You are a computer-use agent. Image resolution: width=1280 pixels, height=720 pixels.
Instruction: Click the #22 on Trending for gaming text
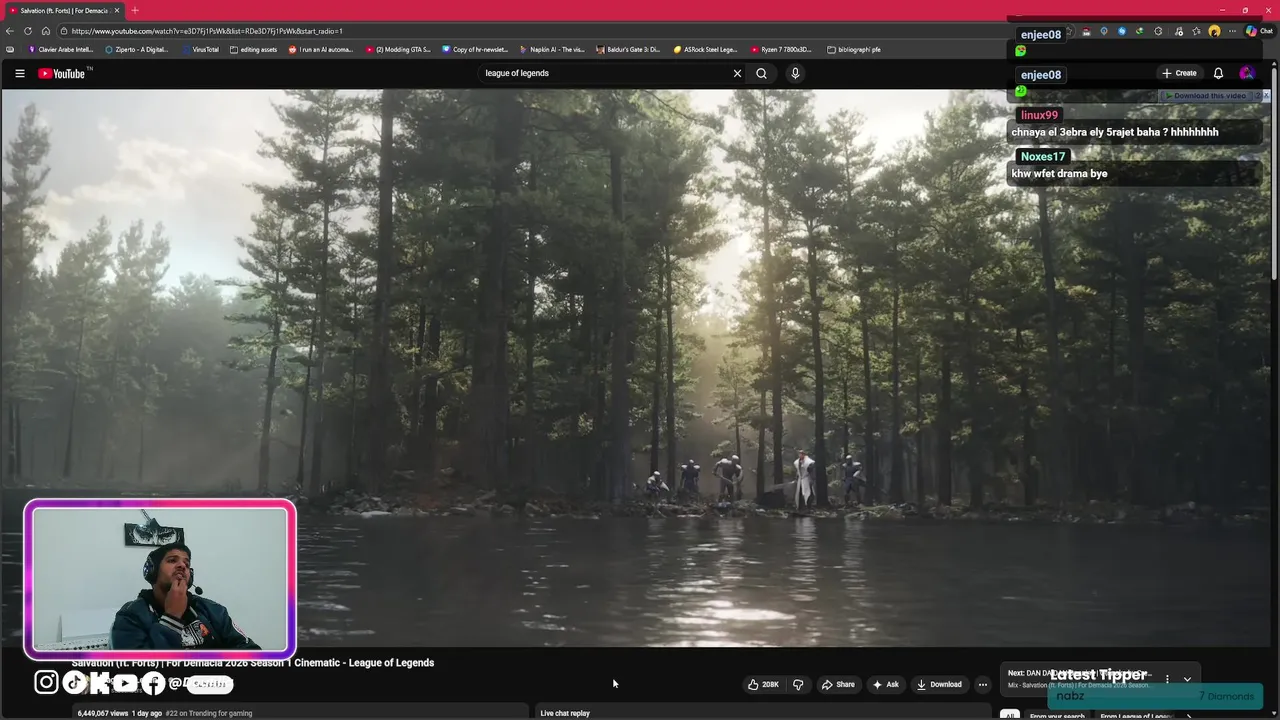pos(209,713)
